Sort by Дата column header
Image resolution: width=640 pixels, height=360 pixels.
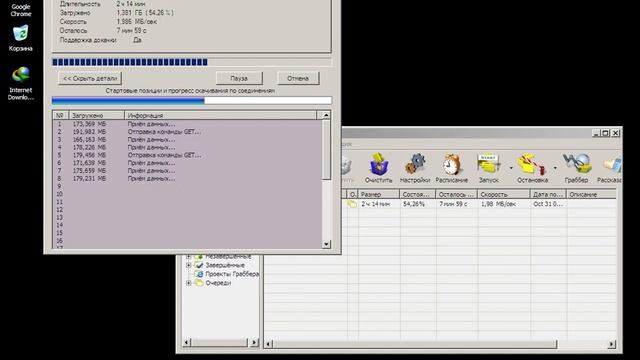pos(548,195)
